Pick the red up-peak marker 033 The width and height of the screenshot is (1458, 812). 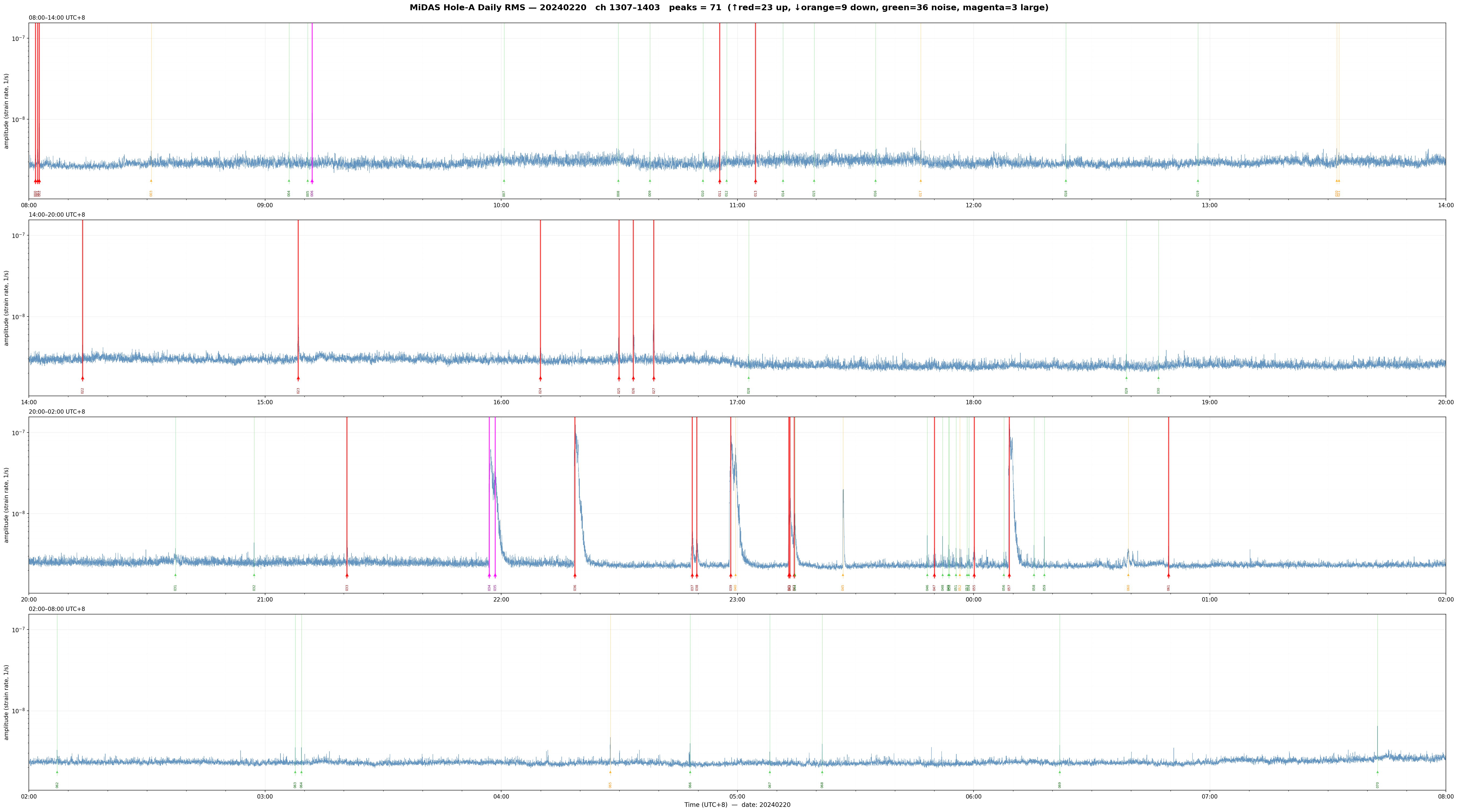(x=347, y=575)
